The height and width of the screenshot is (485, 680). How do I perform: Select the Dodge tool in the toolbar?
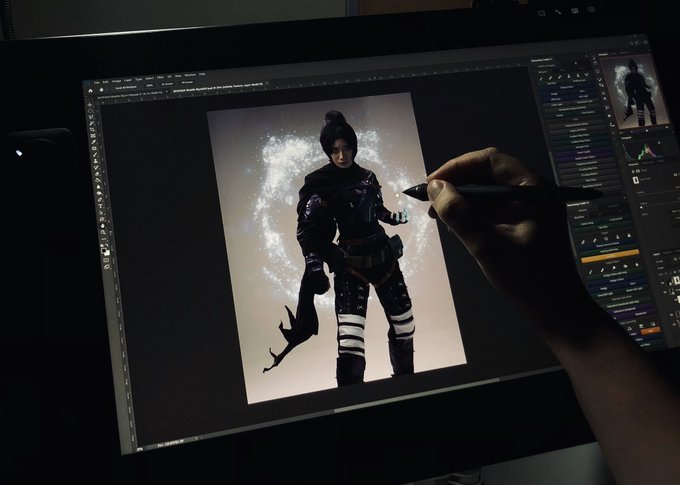(99, 193)
